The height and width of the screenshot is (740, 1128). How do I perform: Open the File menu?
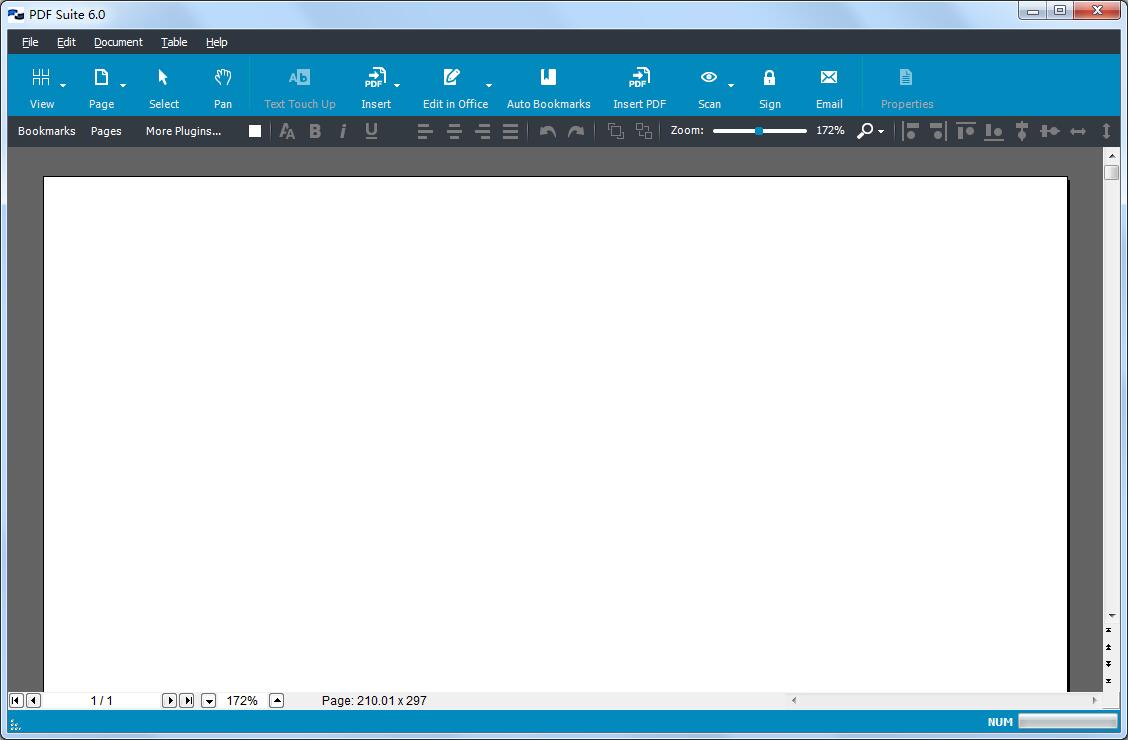click(30, 42)
